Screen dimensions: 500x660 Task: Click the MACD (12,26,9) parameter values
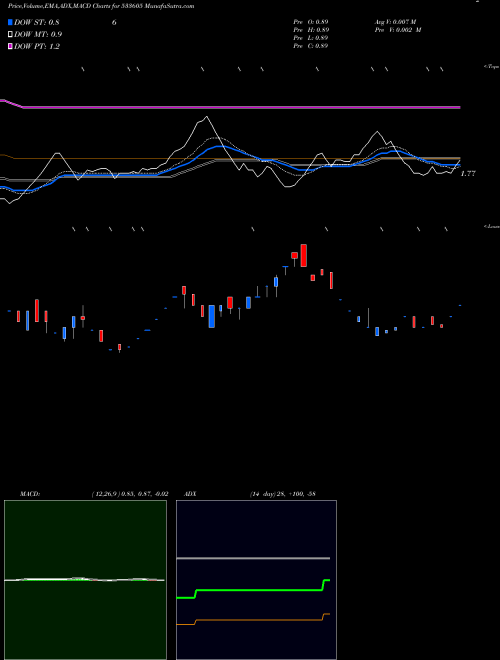[x=130, y=494]
